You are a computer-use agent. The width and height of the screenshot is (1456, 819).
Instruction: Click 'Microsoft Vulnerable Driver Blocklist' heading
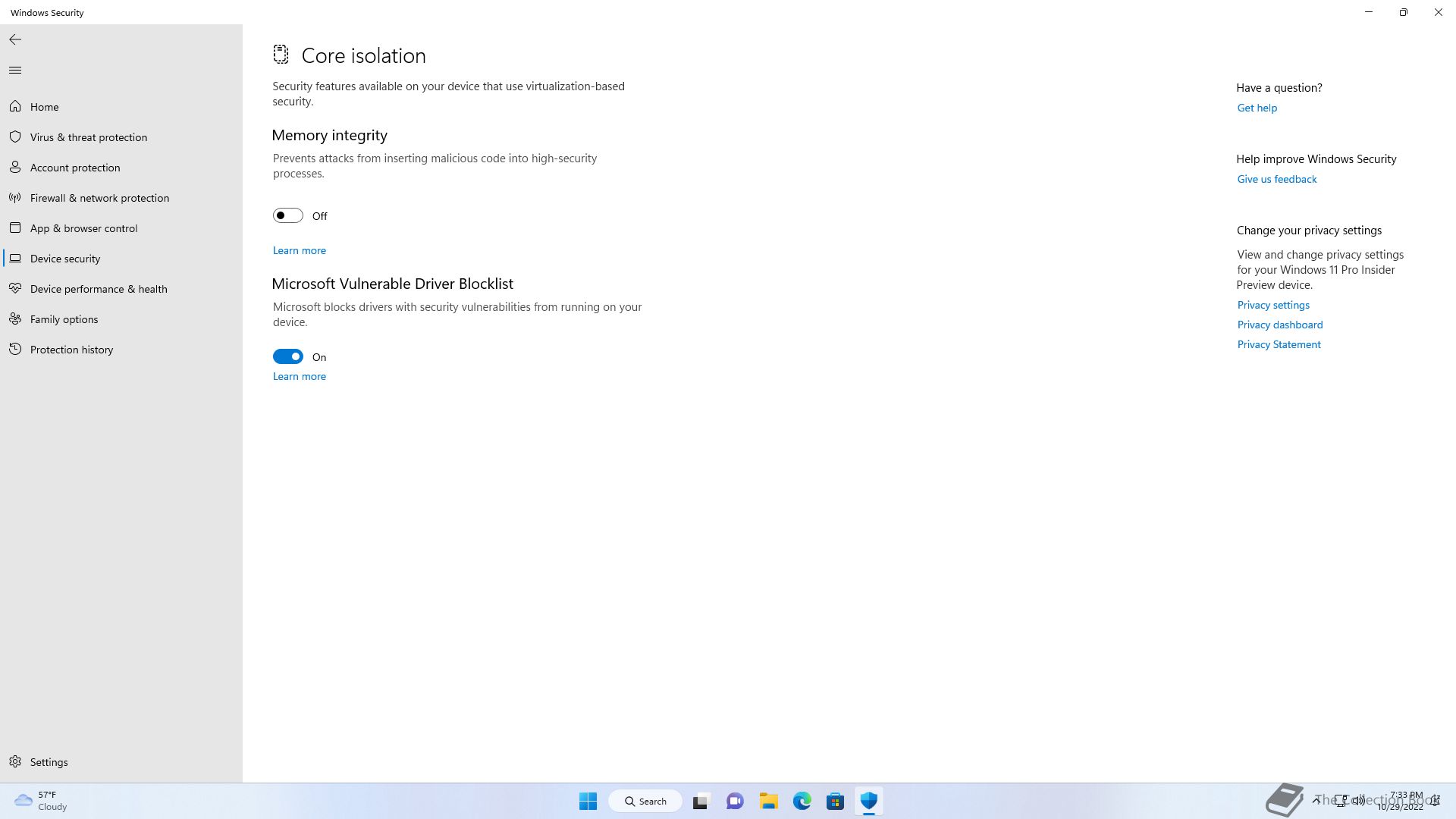(392, 284)
